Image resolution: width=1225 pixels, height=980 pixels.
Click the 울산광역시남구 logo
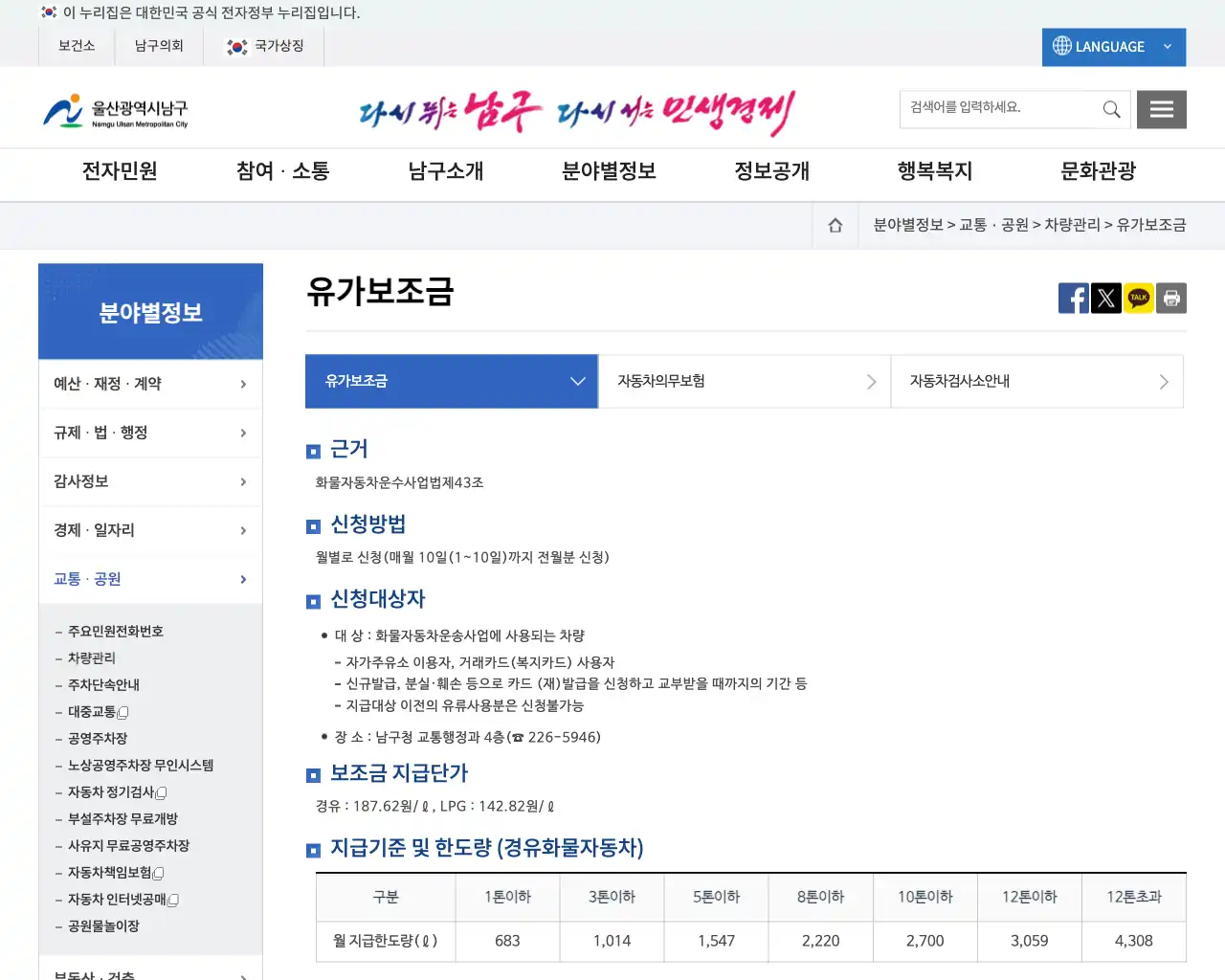coord(116,111)
